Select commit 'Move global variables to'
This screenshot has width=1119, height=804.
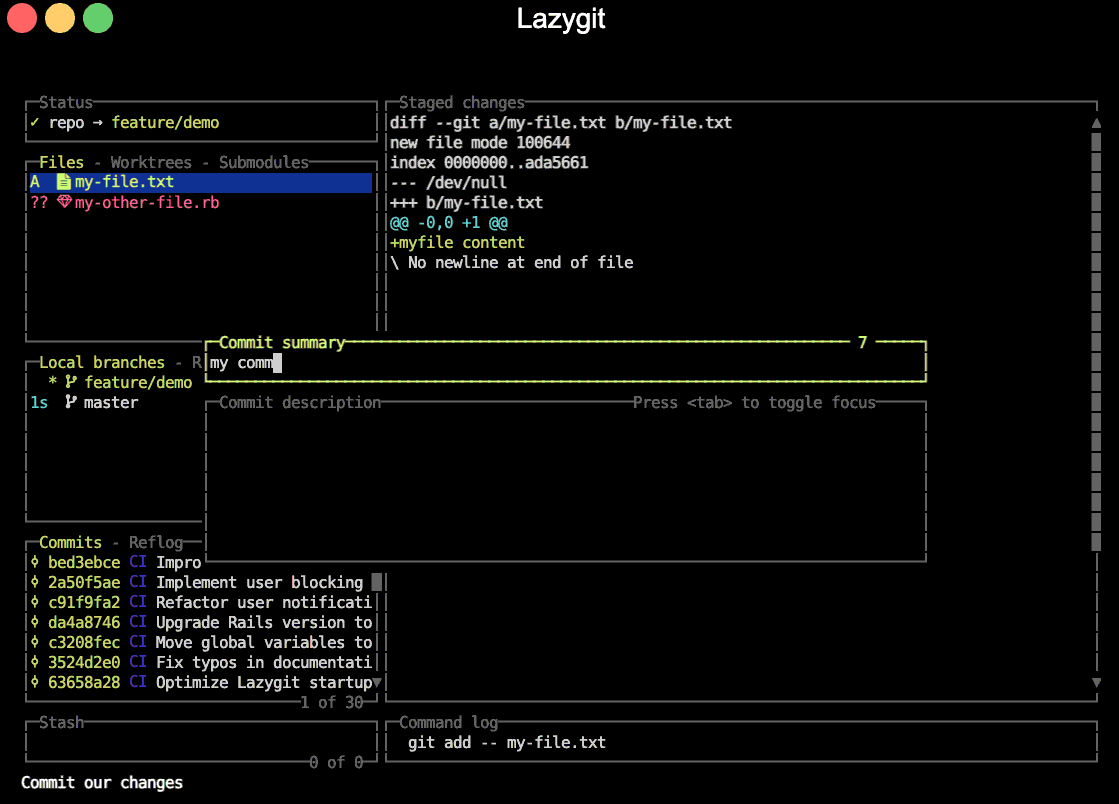pos(264,642)
